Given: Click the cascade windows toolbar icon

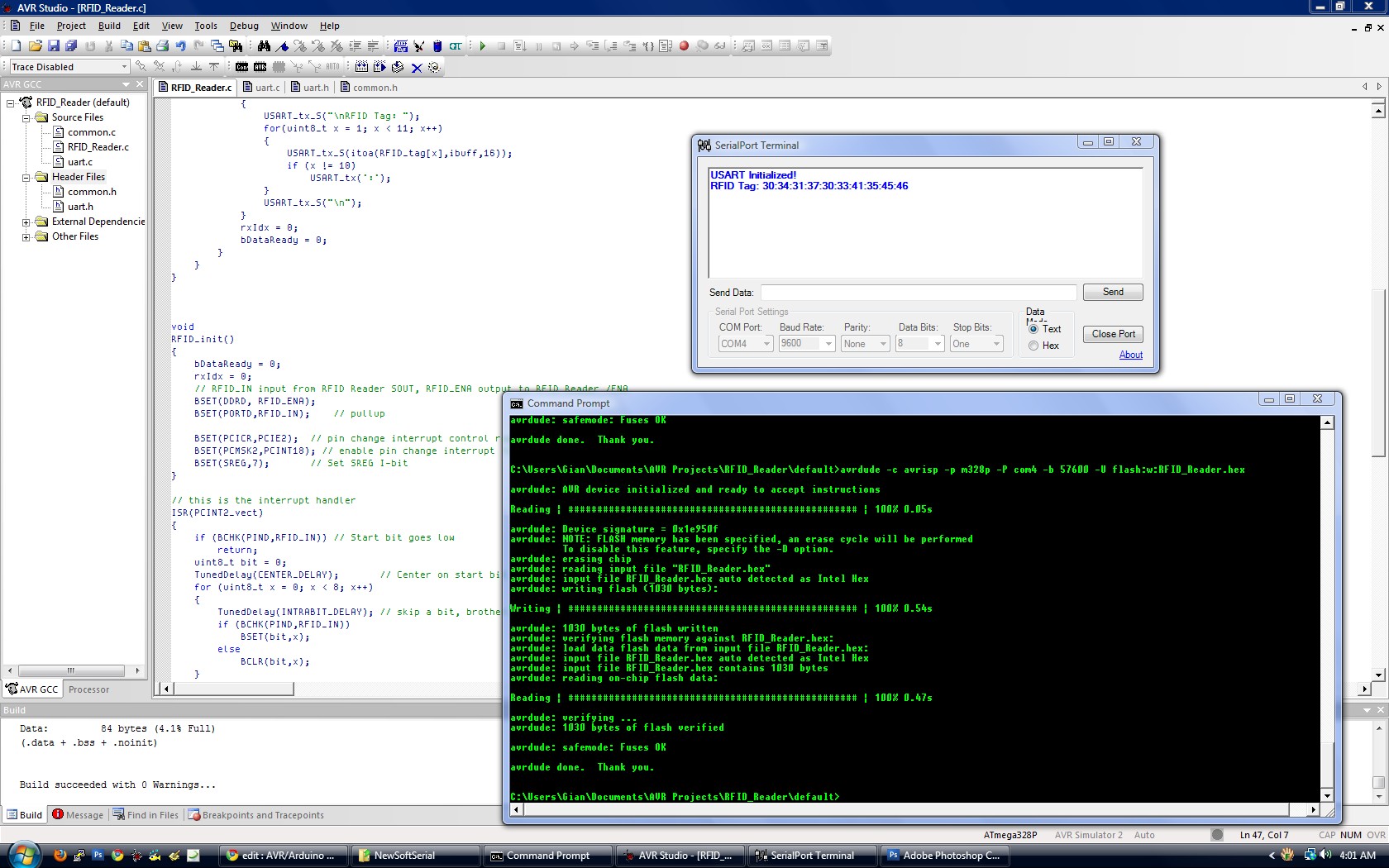Looking at the screenshot, I should [217, 46].
